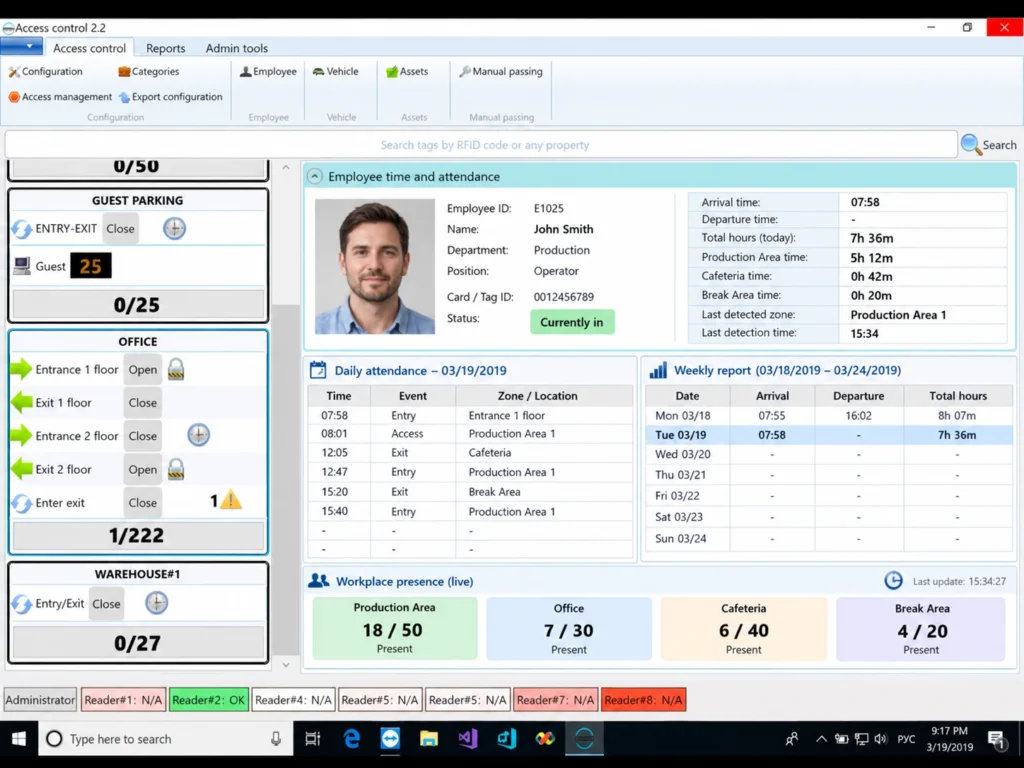Image resolution: width=1024 pixels, height=768 pixels.
Task: Click Export configuration
Action: tap(170, 97)
